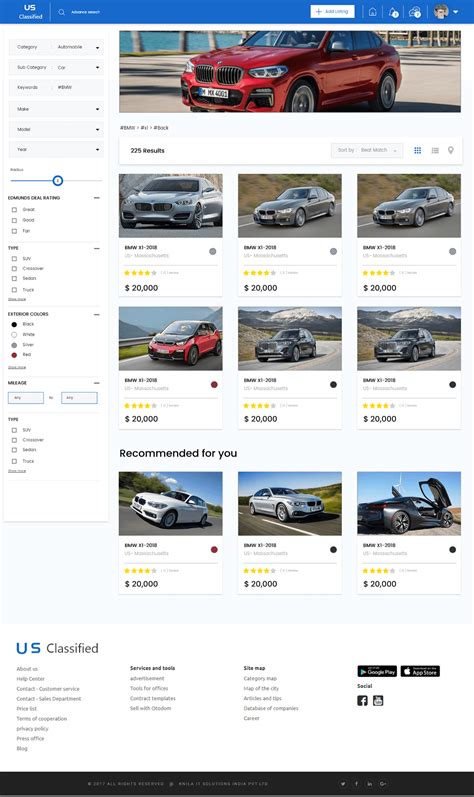
Task: Click Show more under Exterior Colors
Action: tap(17, 367)
